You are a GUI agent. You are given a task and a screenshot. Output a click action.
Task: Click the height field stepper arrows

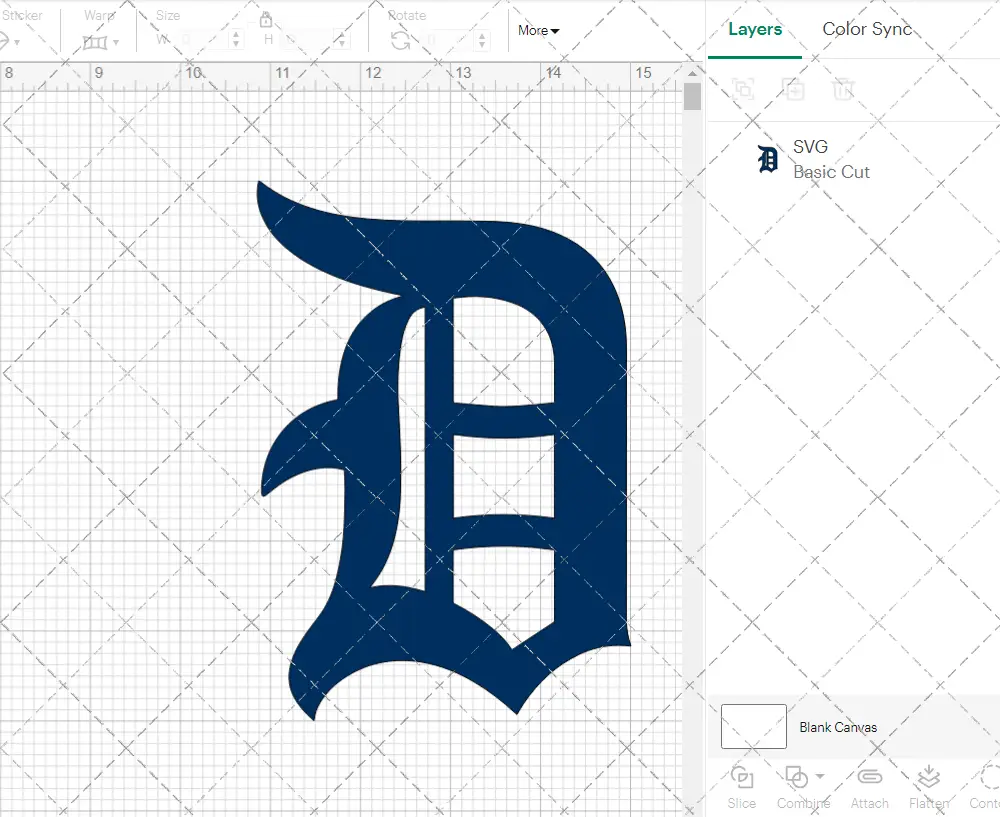tap(342, 40)
